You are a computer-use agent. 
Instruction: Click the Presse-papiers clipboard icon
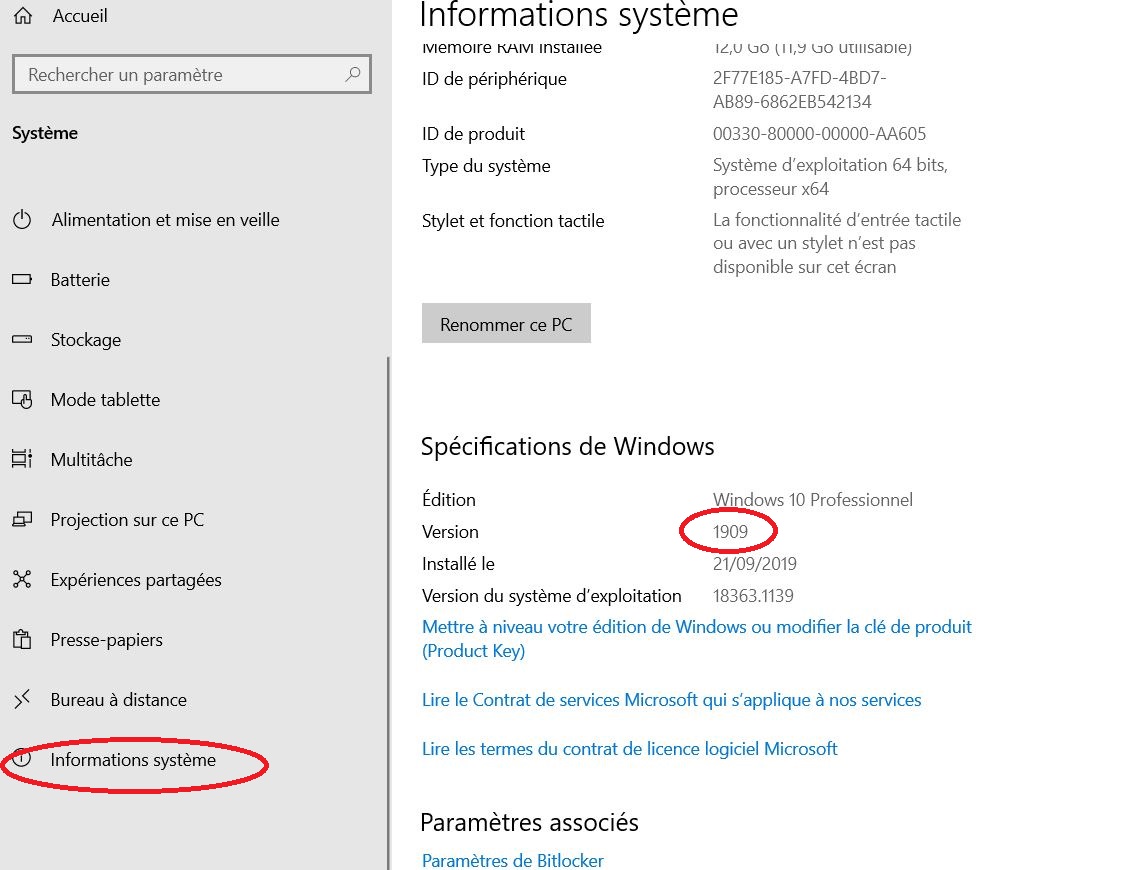point(22,639)
